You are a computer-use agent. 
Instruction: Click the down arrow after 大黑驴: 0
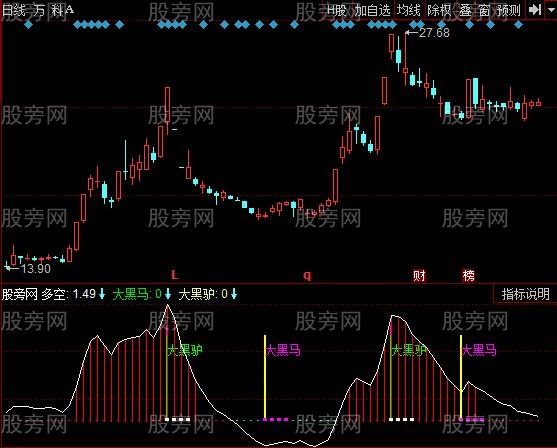(234, 294)
